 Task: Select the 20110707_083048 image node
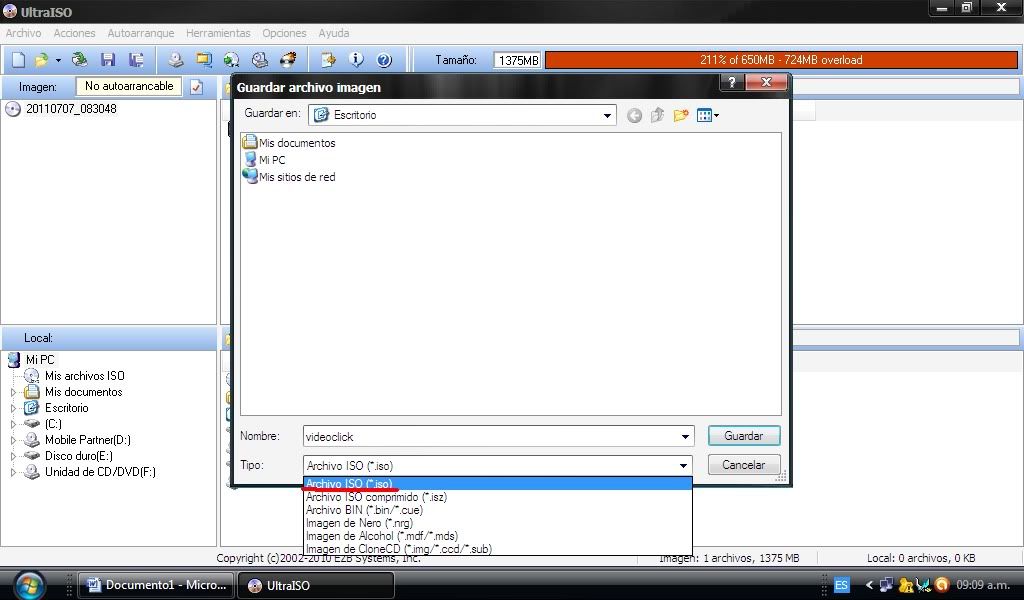(x=71, y=109)
